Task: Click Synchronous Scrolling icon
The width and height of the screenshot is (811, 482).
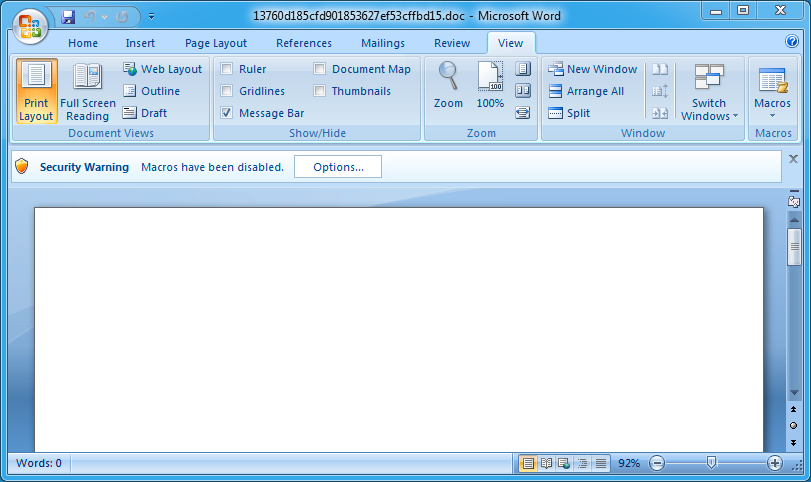Action: click(660, 91)
